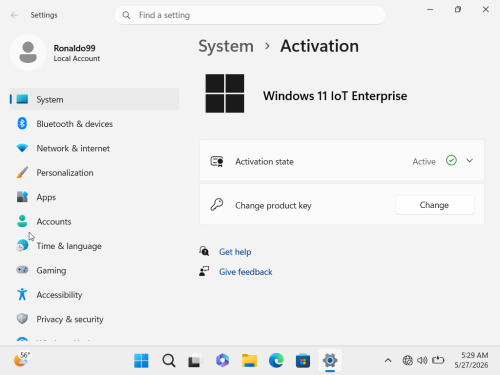Click the Personalization paintbrush icon

click(x=22, y=172)
